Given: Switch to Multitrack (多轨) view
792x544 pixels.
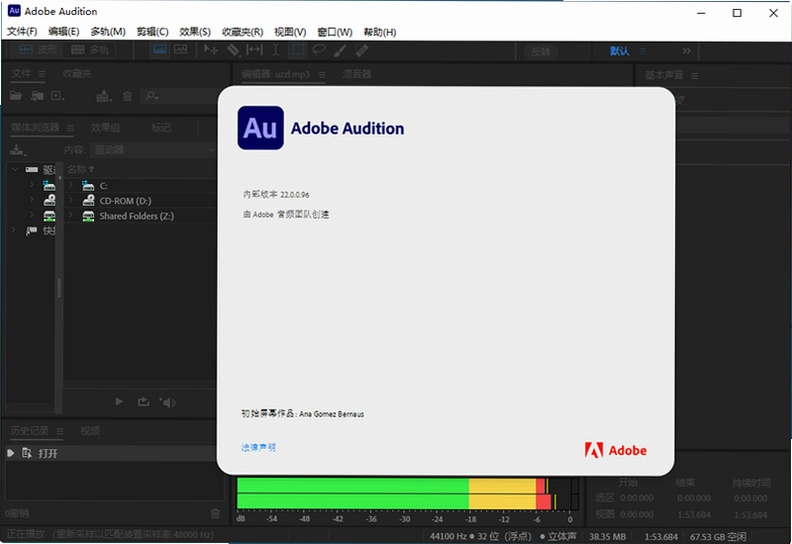Looking at the screenshot, I should click(x=90, y=50).
